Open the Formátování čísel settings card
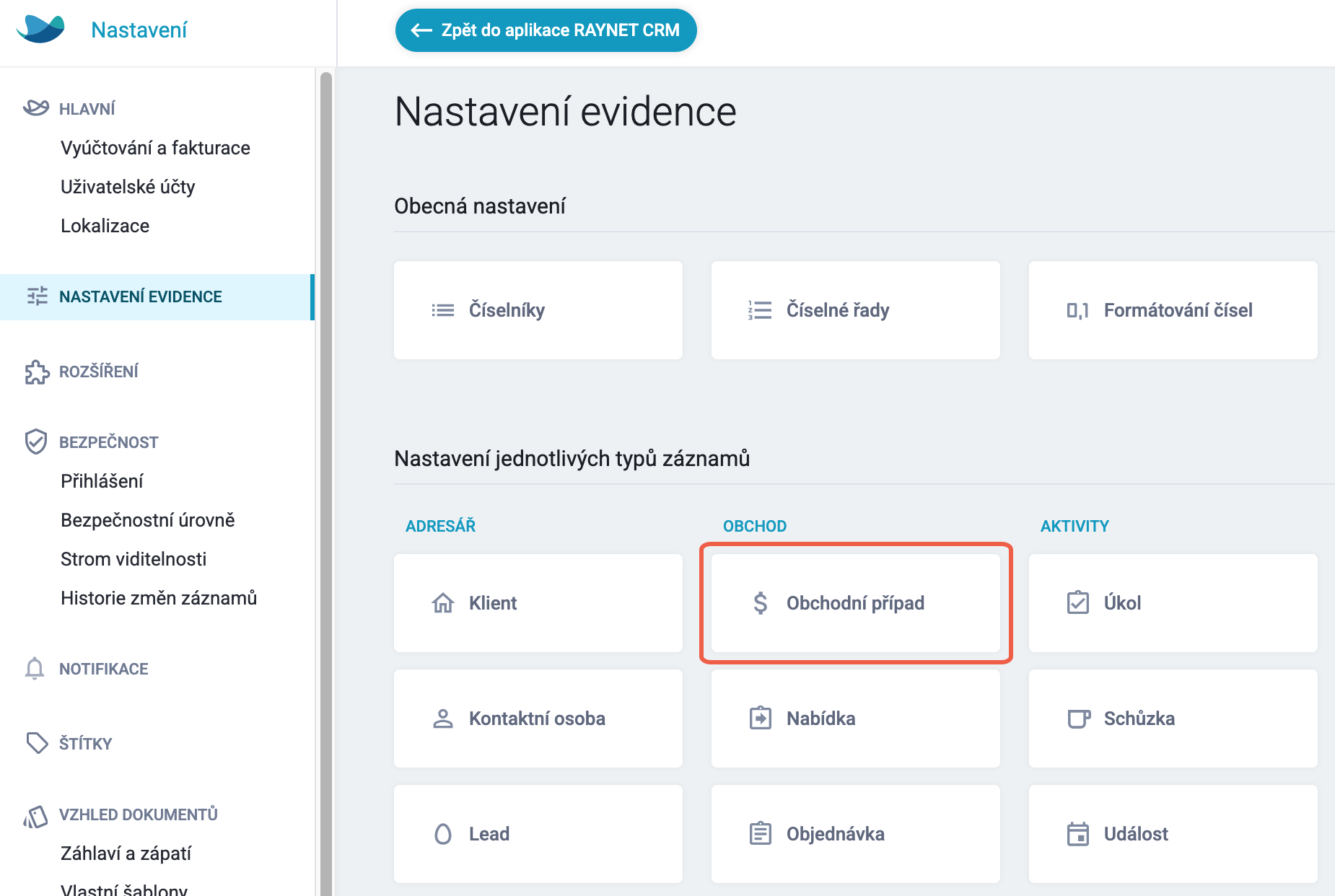This screenshot has height=896, width=1335. pos(1173,310)
